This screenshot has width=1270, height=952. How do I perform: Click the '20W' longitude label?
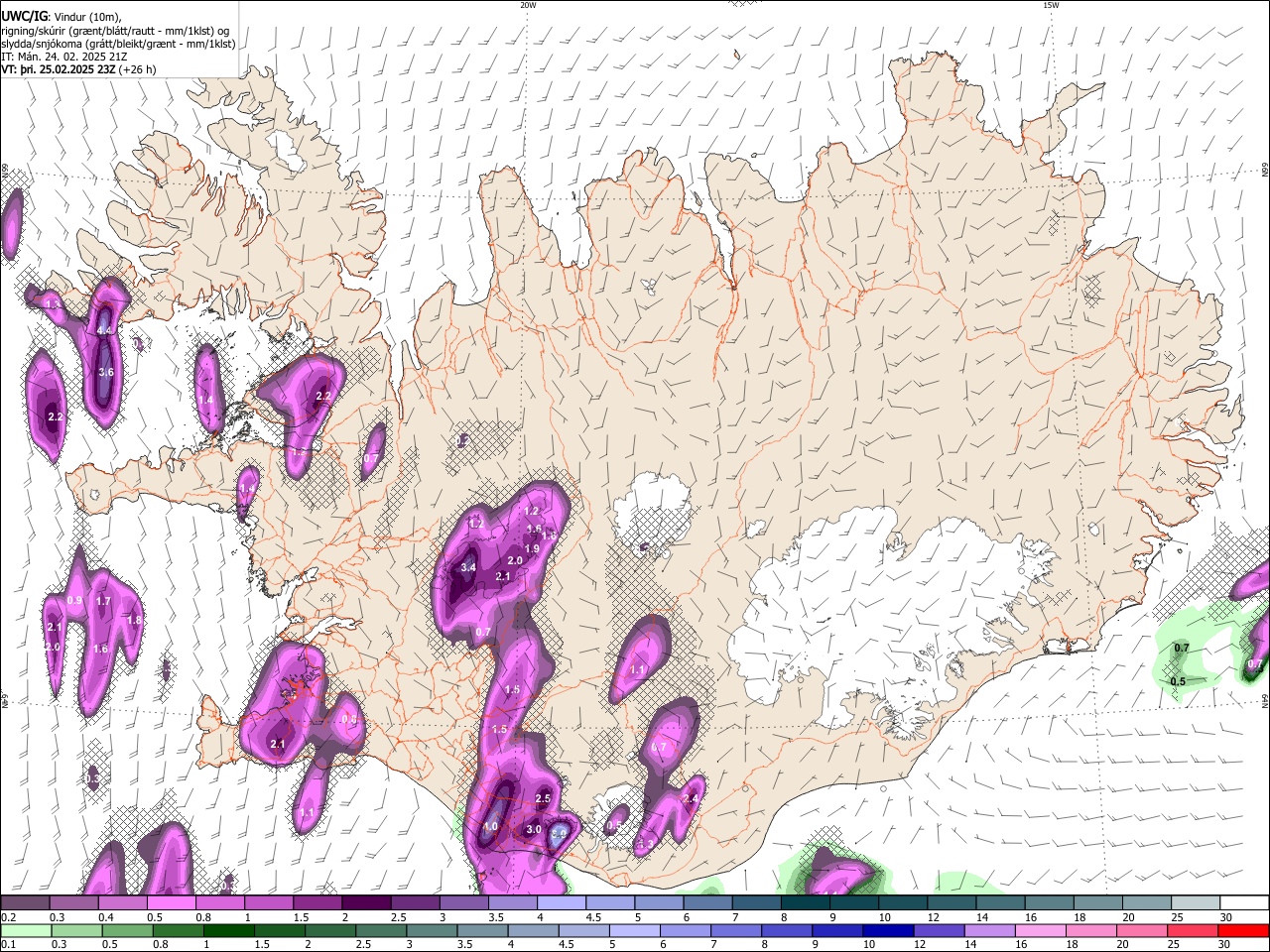click(528, 5)
